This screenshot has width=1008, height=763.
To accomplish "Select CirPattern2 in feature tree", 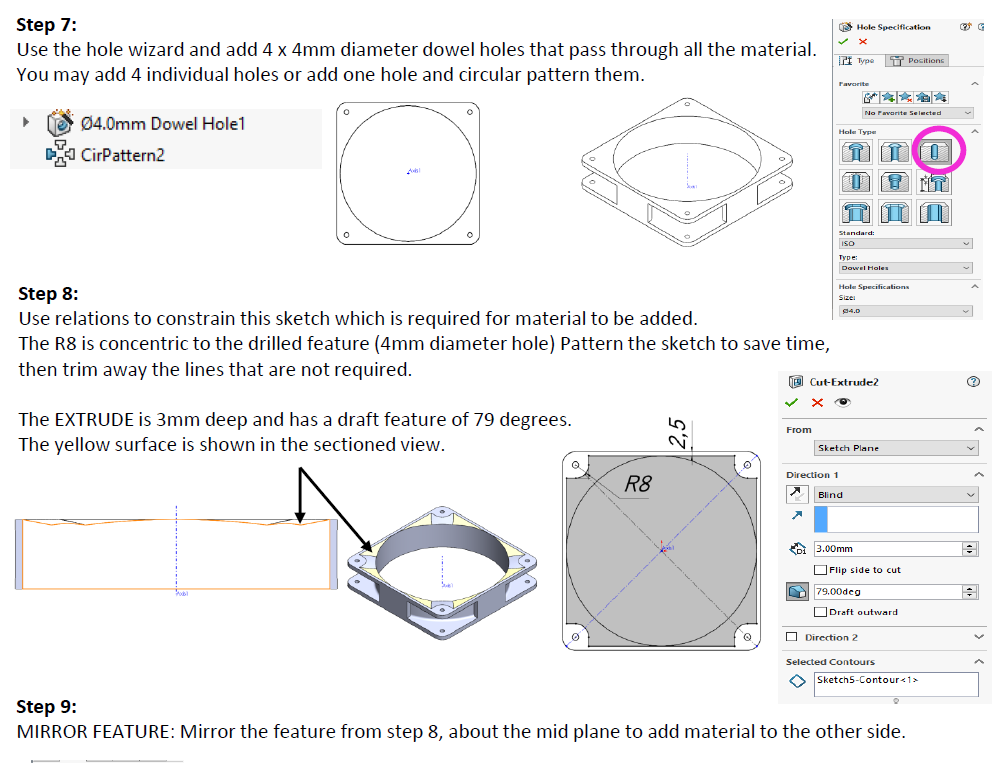I will point(122,155).
